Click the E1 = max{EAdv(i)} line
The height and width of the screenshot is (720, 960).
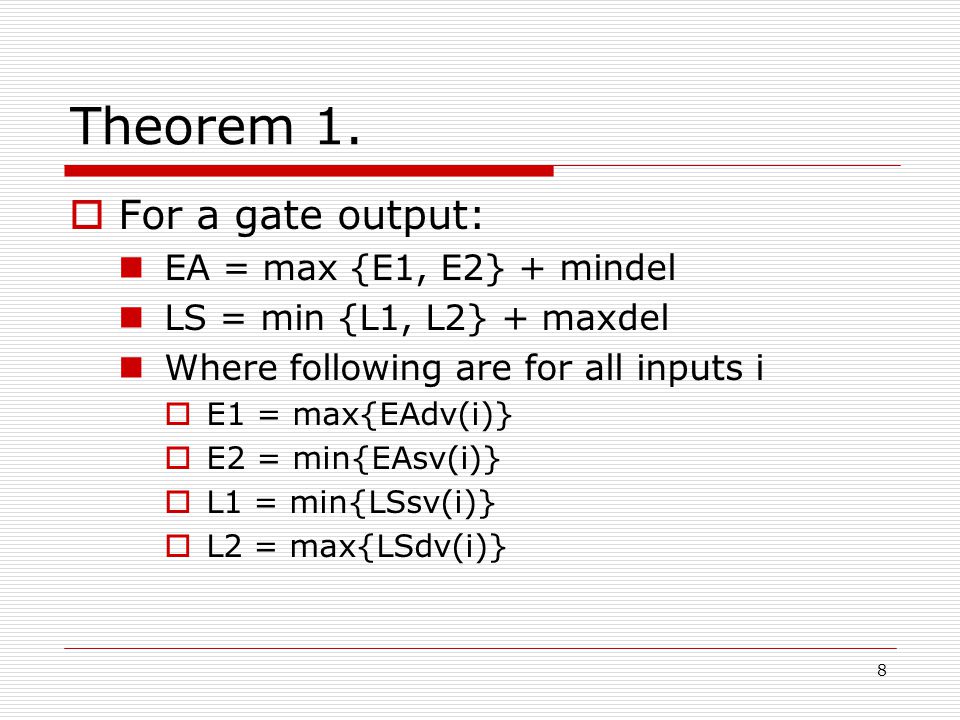click(x=359, y=414)
